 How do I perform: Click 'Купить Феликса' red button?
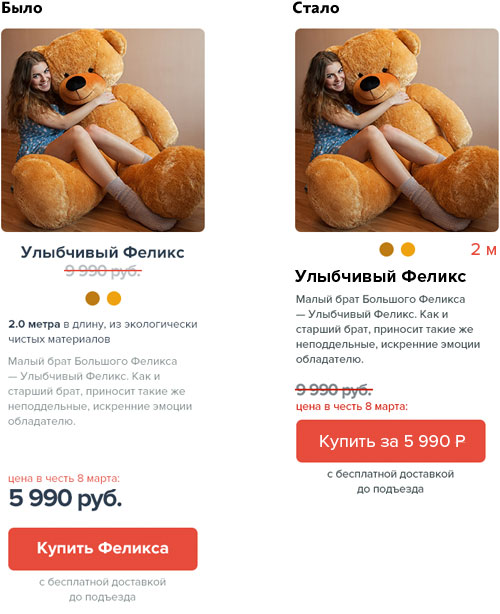[103, 549]
